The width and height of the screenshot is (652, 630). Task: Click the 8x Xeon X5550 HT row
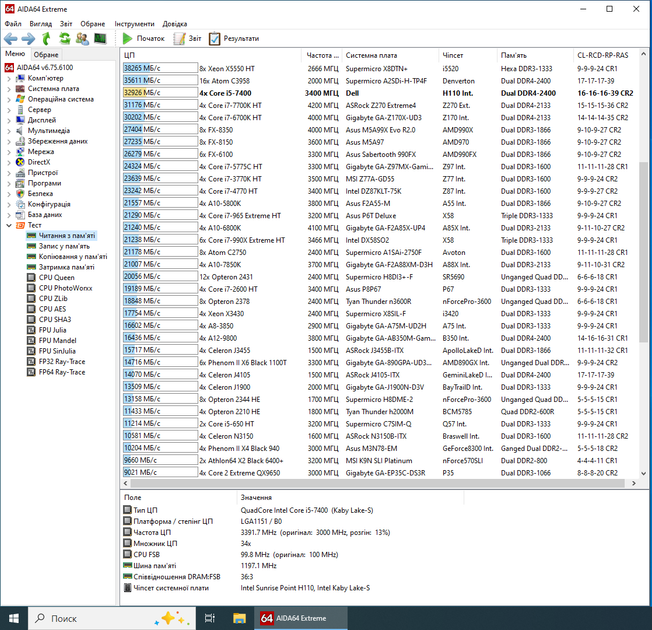pyautogui.click(x=379, y=69)
